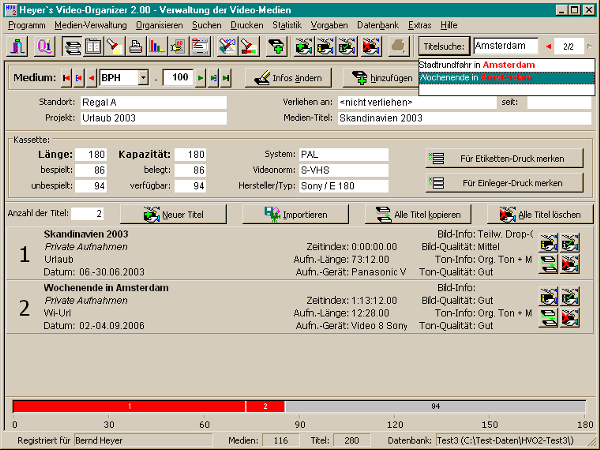600x450 pixels.
Task: Jump to the first medium with the leftmost arrow
Action: [67, 78]
